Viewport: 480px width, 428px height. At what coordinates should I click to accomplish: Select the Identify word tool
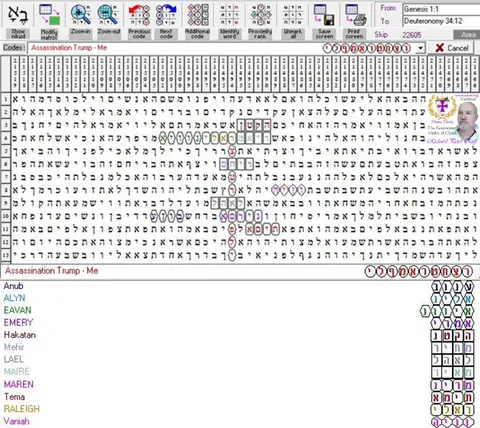pos(229,21)
